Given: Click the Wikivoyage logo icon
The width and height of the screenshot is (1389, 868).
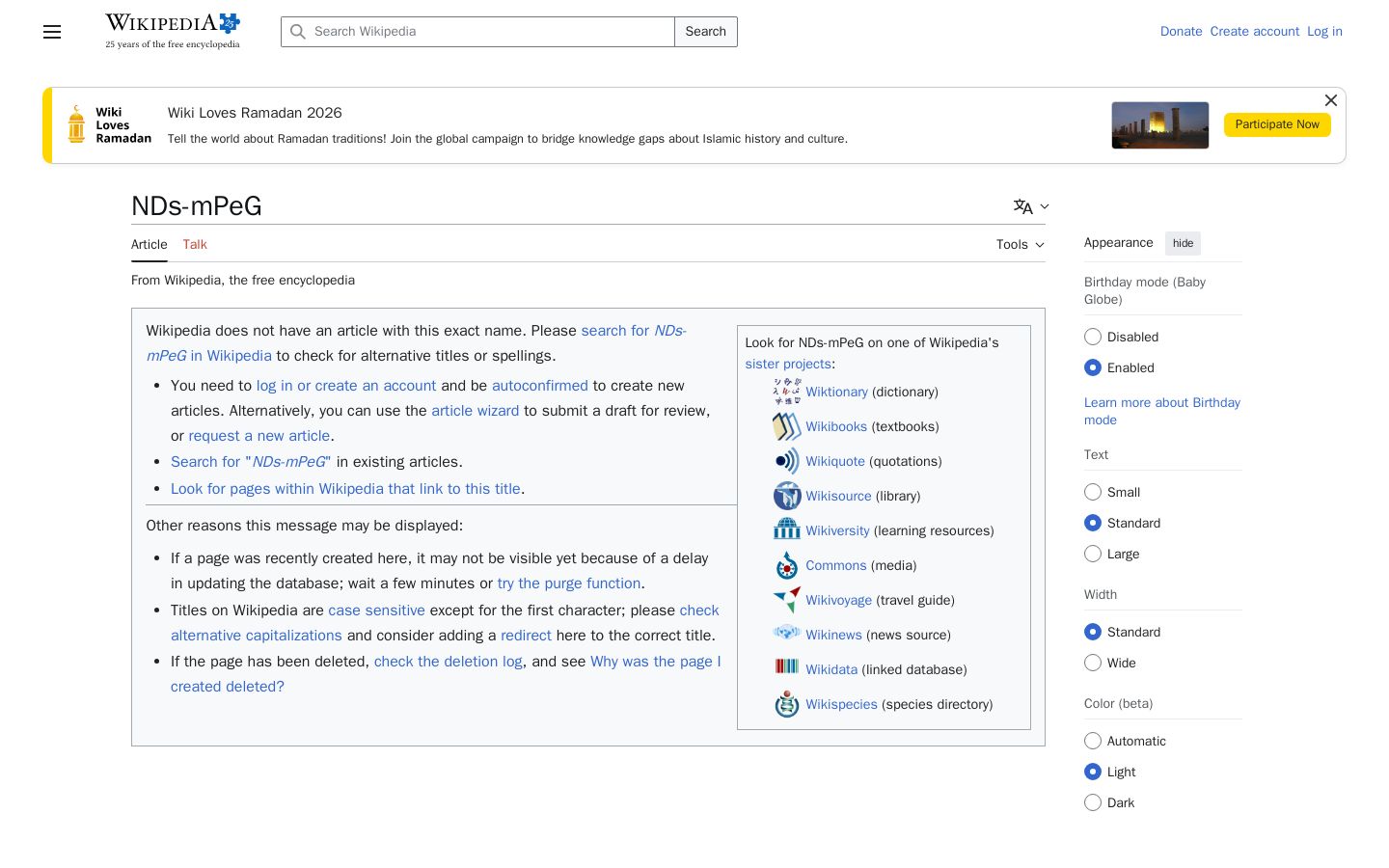Looking at the screenshot, I should [787, 600].
